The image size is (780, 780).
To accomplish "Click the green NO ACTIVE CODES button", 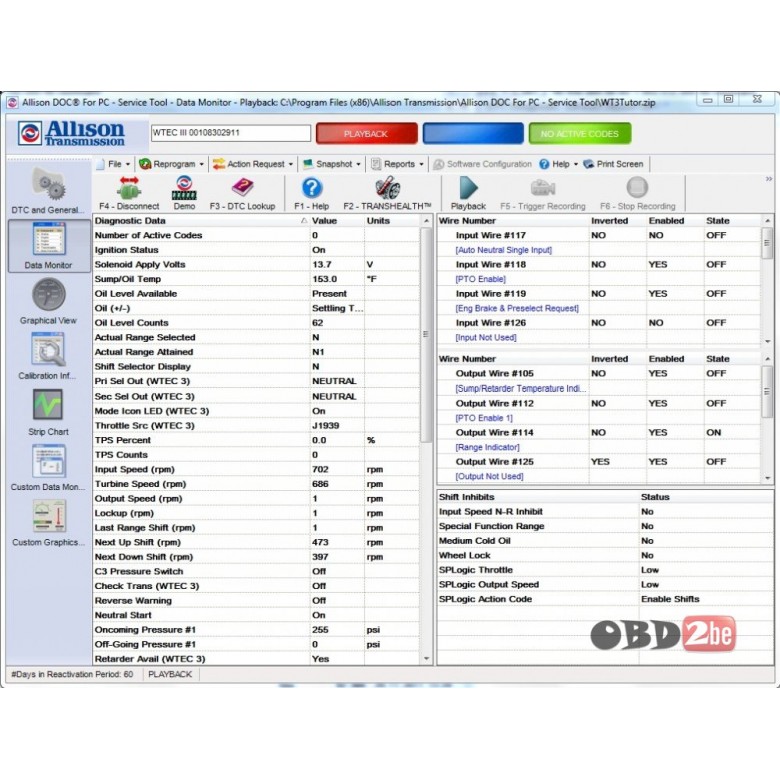I will click(x=580, y=133).
